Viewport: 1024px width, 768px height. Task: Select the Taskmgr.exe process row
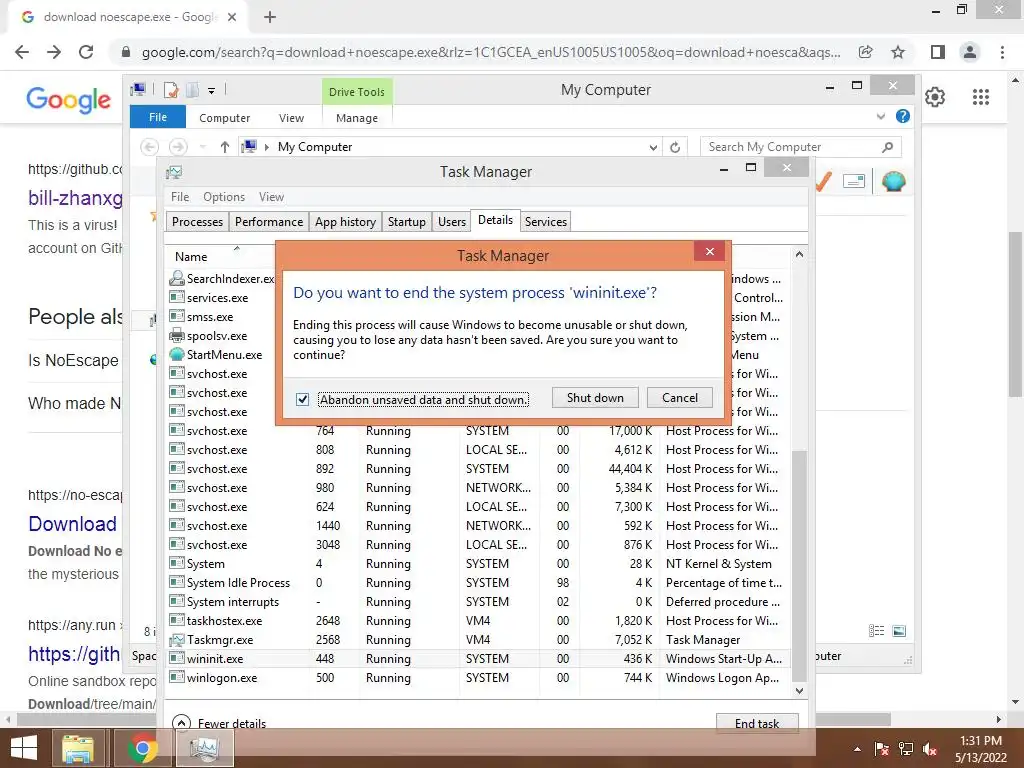coord(478,640)
